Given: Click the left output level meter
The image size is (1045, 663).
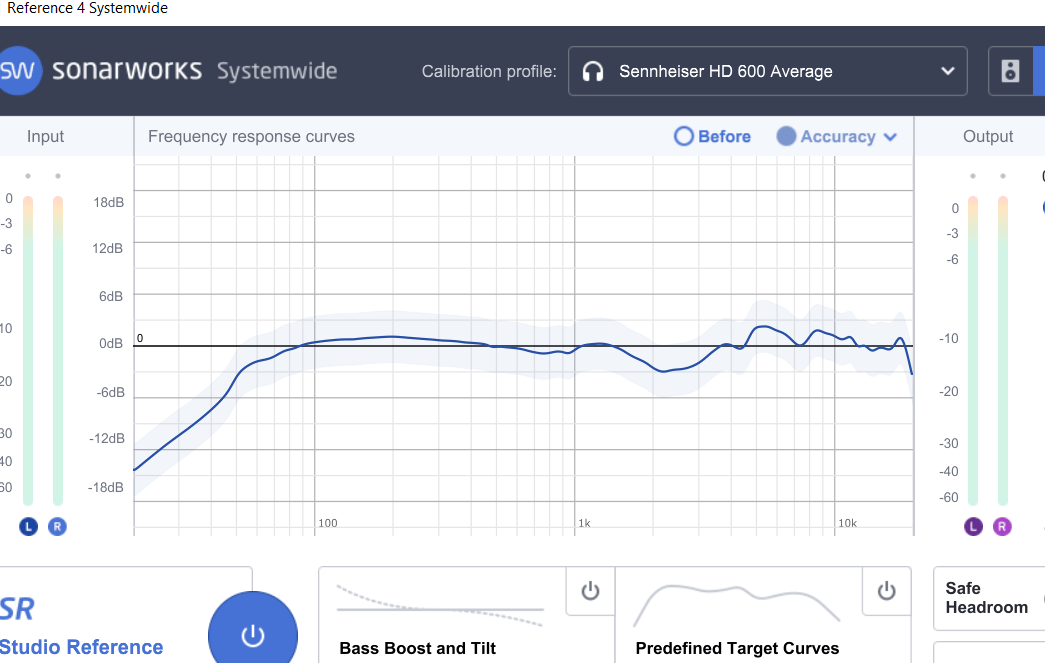Looking at the screenshot, I should (973, 350).
